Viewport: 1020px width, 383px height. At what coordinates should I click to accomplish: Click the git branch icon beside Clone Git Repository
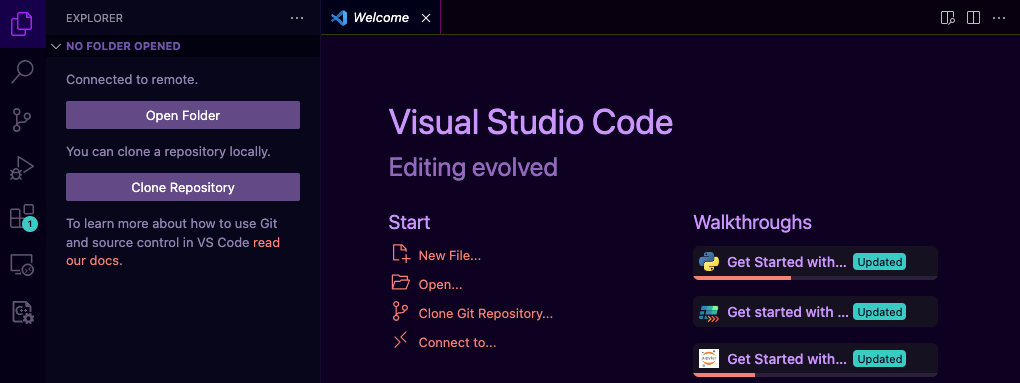click(x=400, y=311)
